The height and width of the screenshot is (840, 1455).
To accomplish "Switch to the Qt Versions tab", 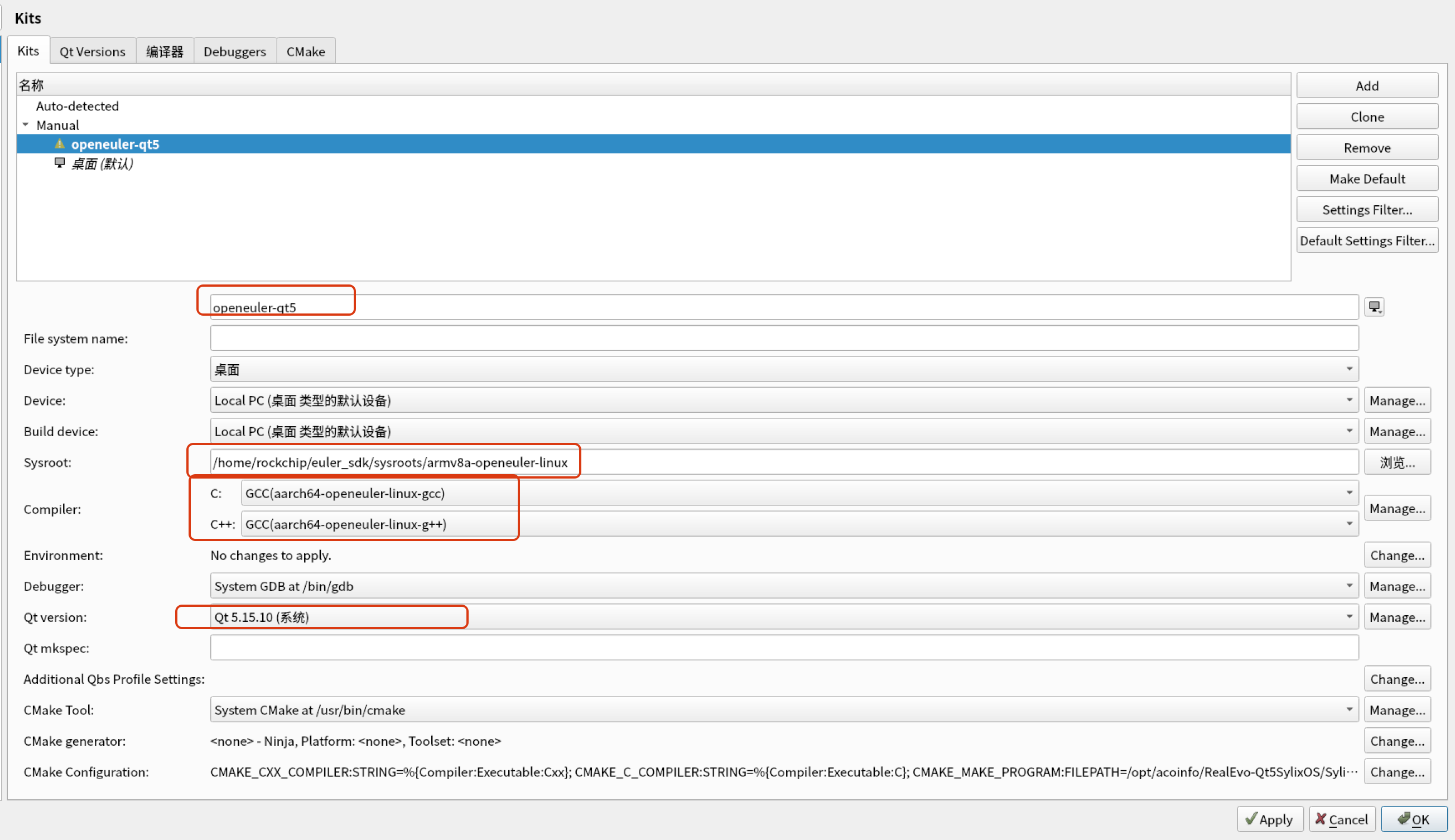I will click(92, 51).
